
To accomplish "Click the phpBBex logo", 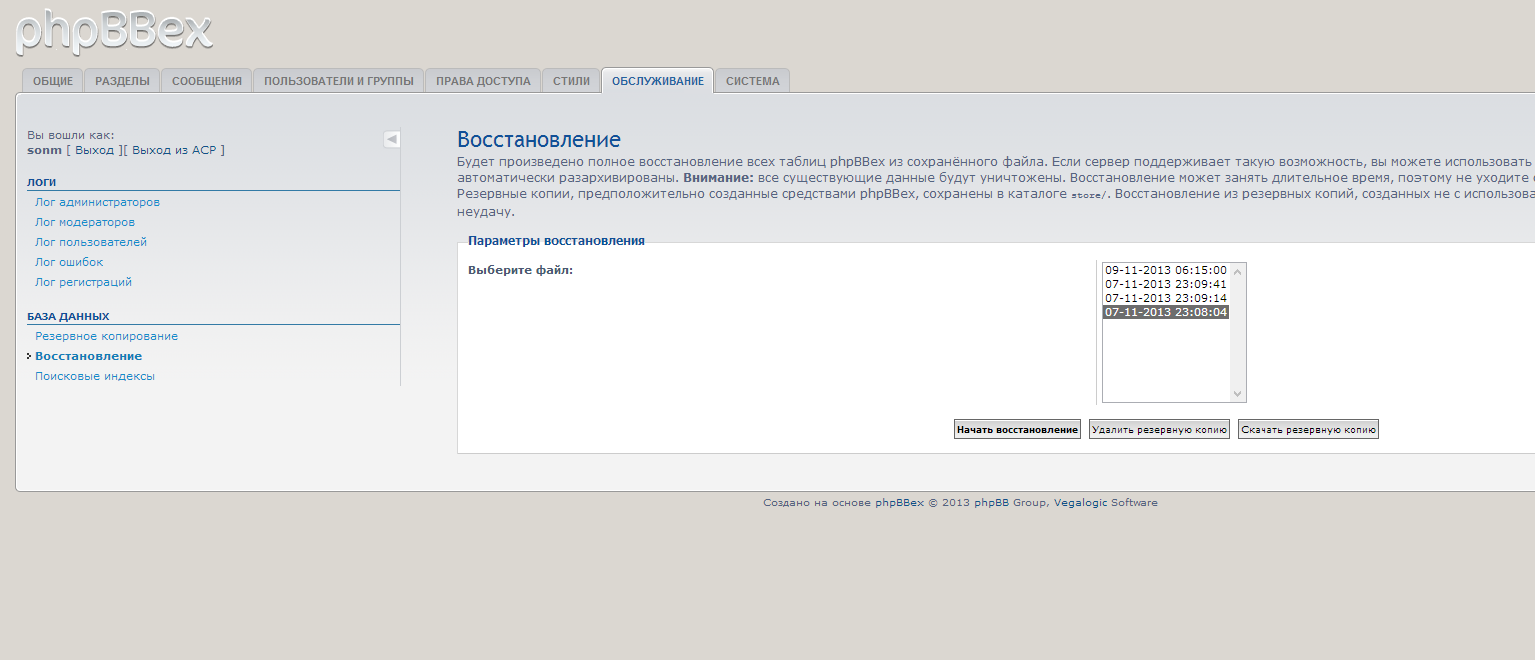I will tap(114, 31).
